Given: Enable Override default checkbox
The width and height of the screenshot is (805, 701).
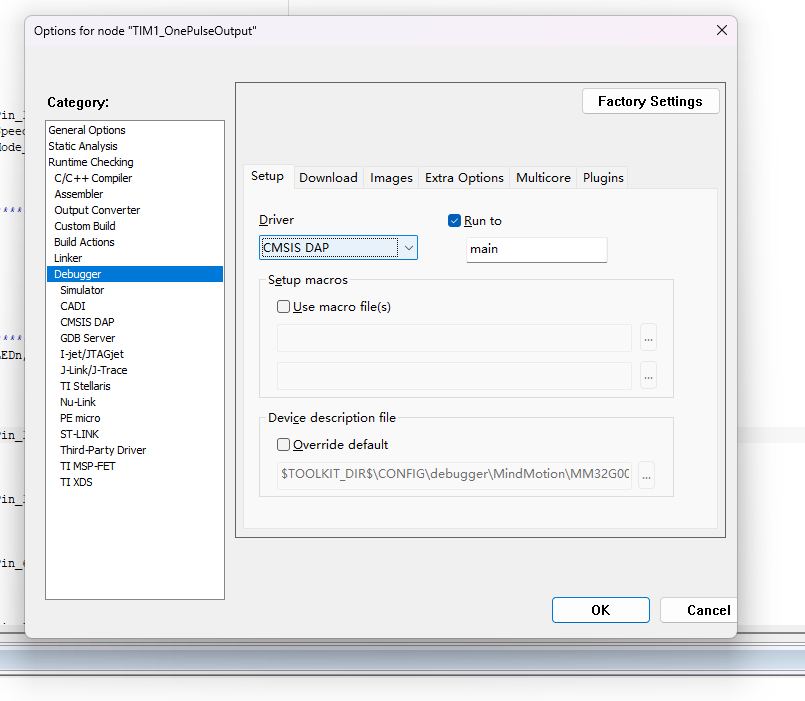Looking at the screenshot, I should tap(284, 445).
